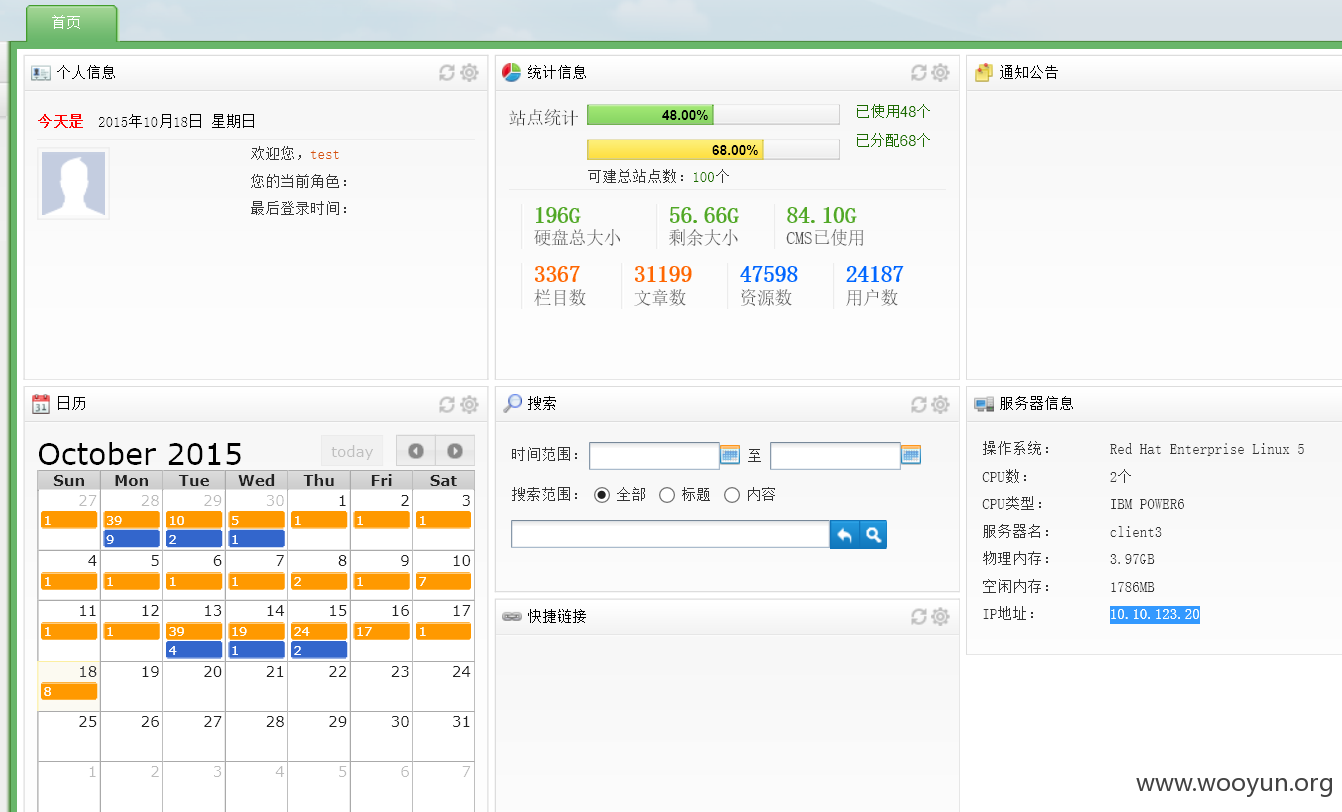Viewport: 1342px width, 812px height.
Task: Select the 标题 search scope radio
Action: [x=667, y=495]
